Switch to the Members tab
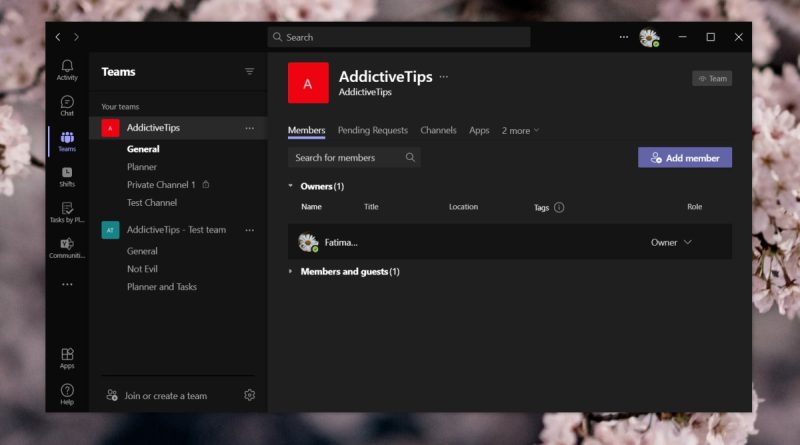This screenshot has width=800, height=445. tap(306, 131)
